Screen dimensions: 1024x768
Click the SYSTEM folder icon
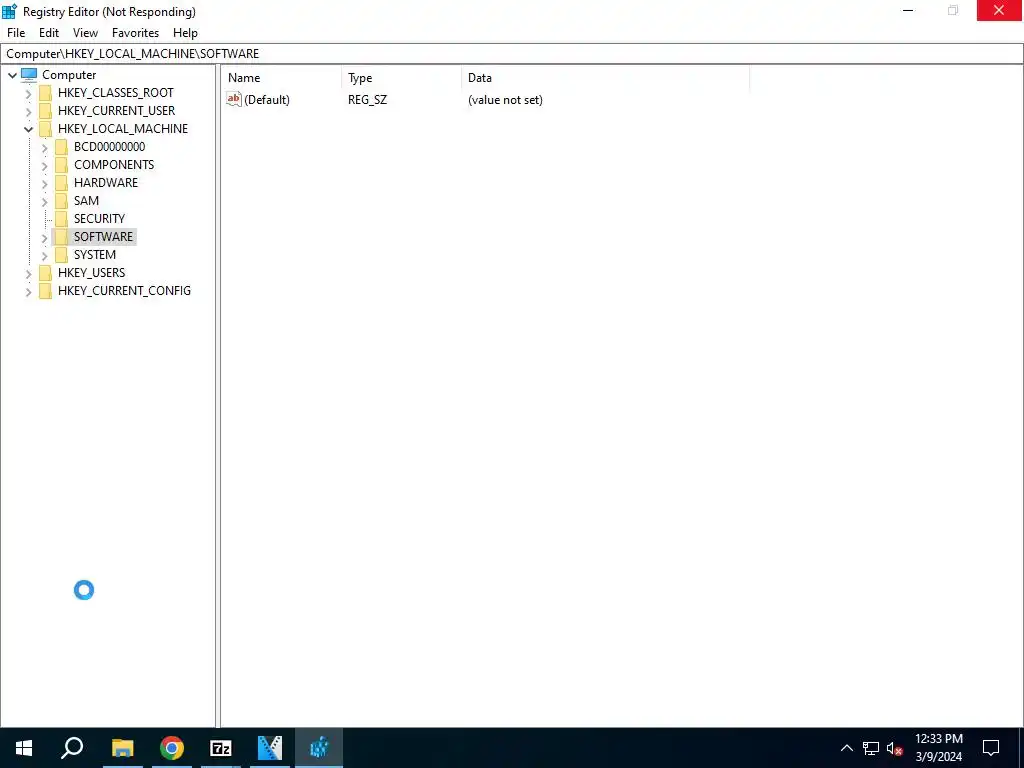pos(61,254)
